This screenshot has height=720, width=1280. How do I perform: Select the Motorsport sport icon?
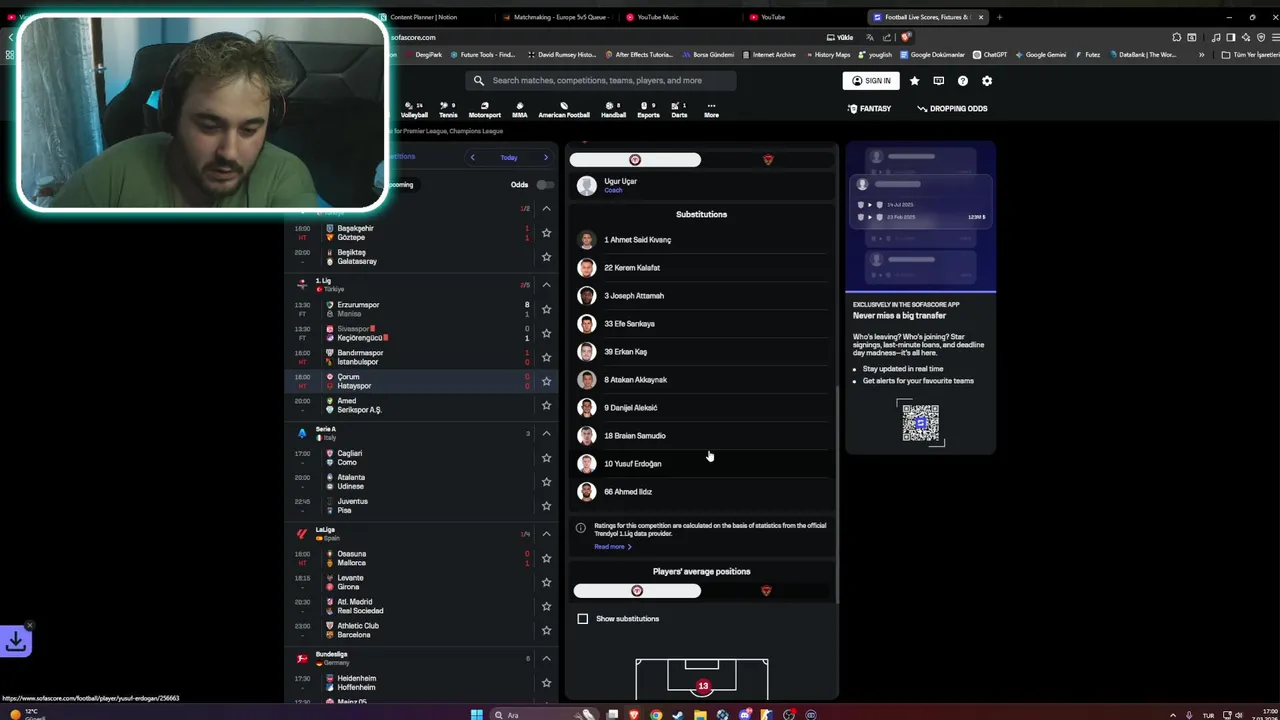tap(485, 110)
